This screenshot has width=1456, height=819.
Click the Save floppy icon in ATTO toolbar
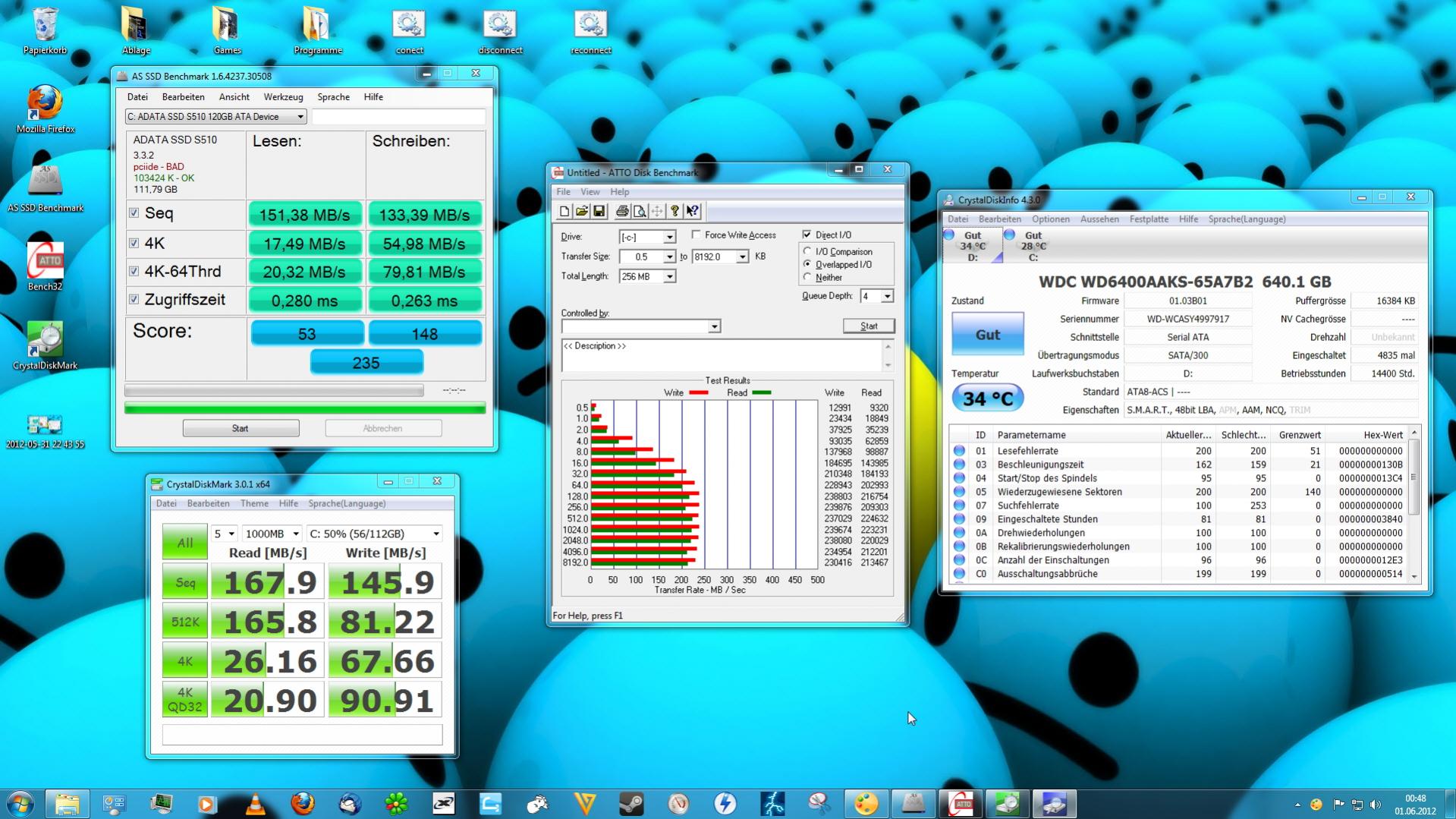pos(599,211)
